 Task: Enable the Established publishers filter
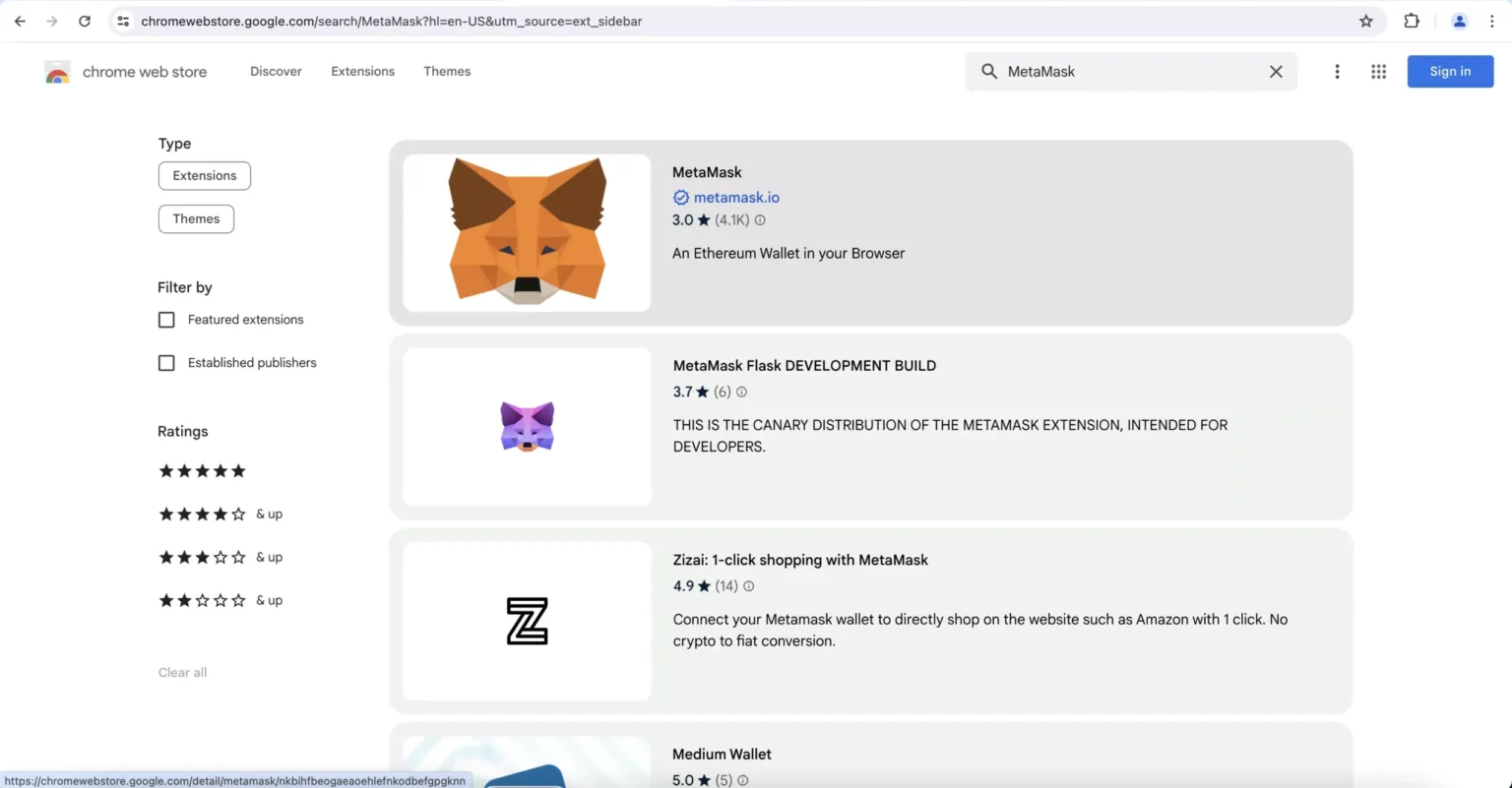coord(166,363)
